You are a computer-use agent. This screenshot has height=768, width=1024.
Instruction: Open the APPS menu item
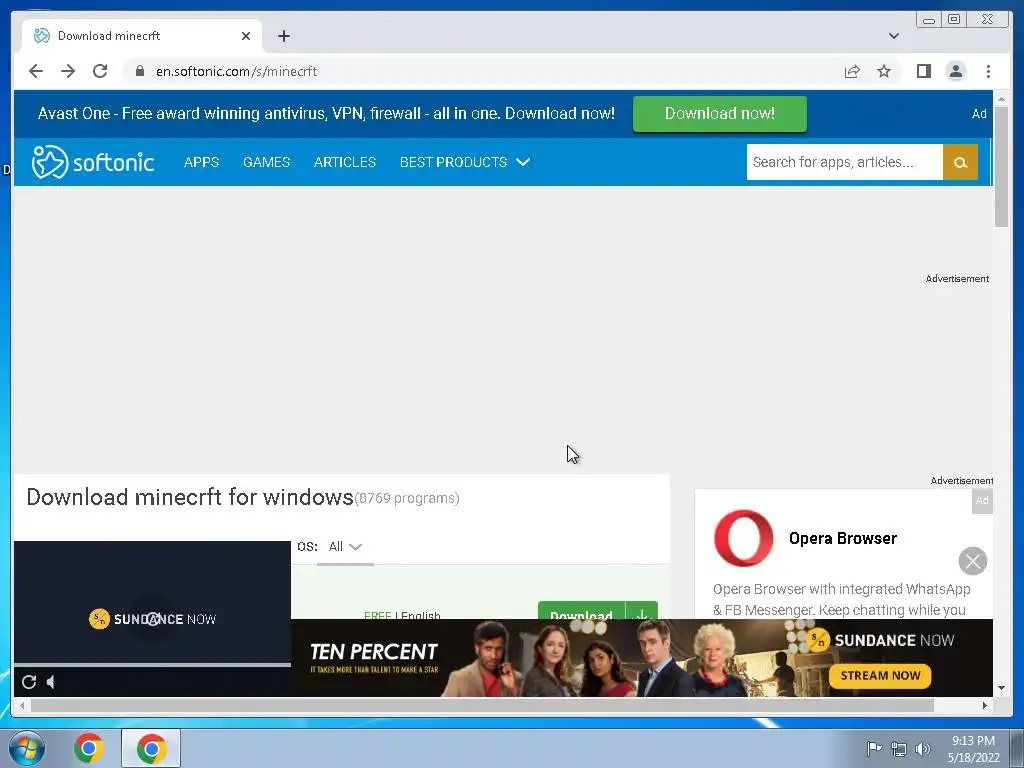201,162
